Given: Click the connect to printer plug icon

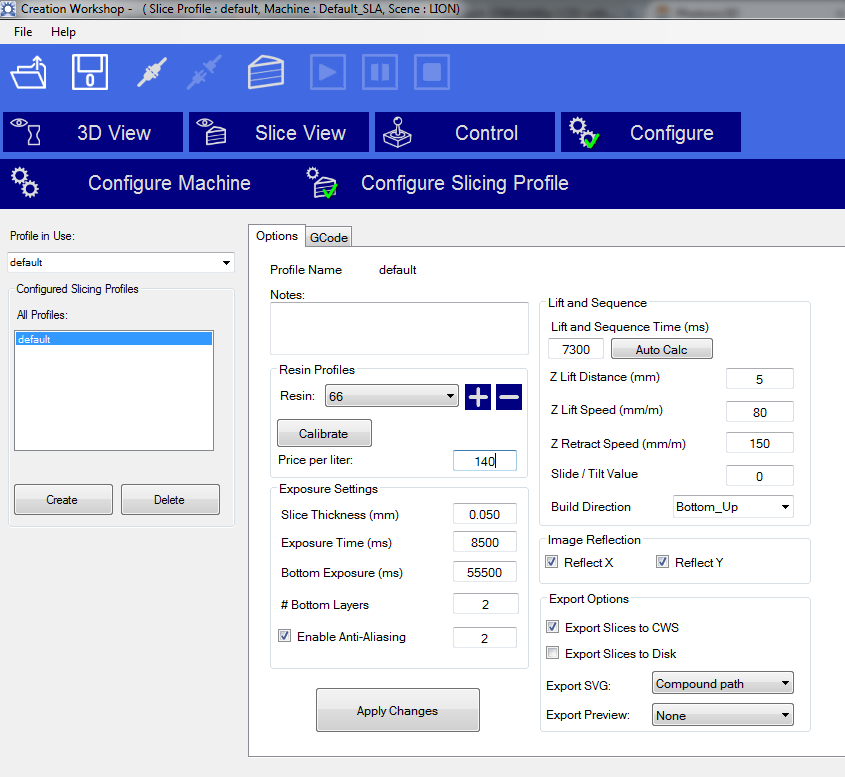Looking at the screenshot, I should coord(151,72).
